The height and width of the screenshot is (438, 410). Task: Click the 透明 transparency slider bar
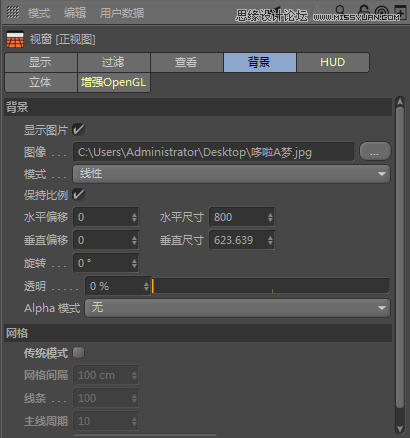270,286
